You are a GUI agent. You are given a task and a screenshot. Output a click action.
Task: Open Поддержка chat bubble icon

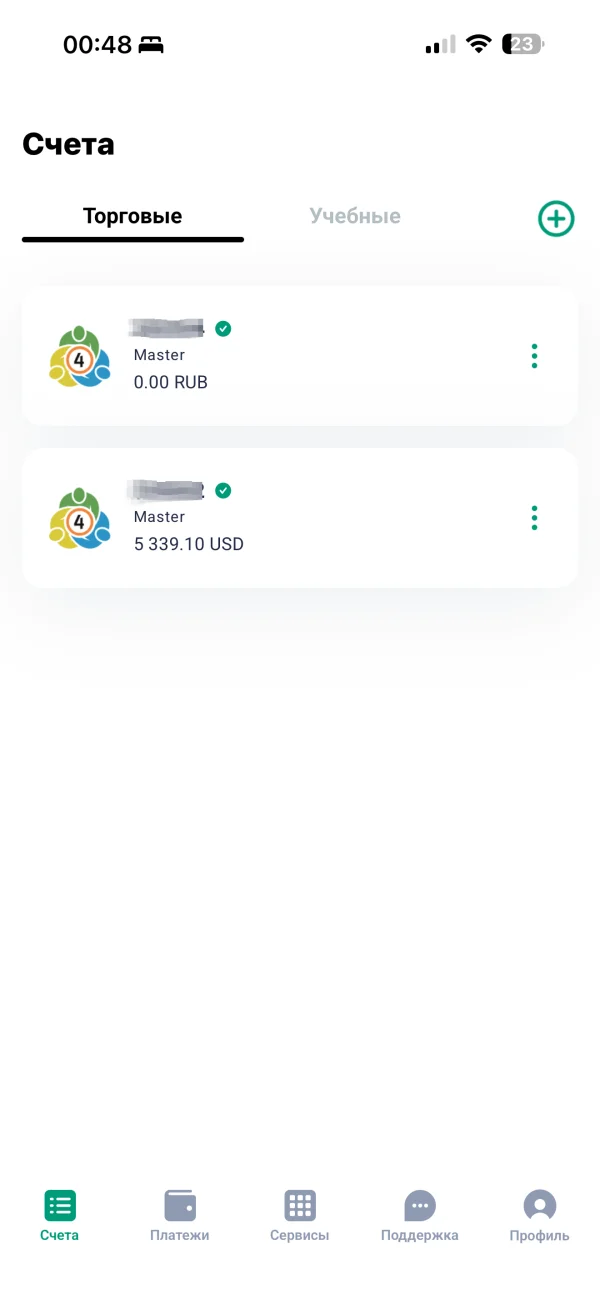point(420,1206)
